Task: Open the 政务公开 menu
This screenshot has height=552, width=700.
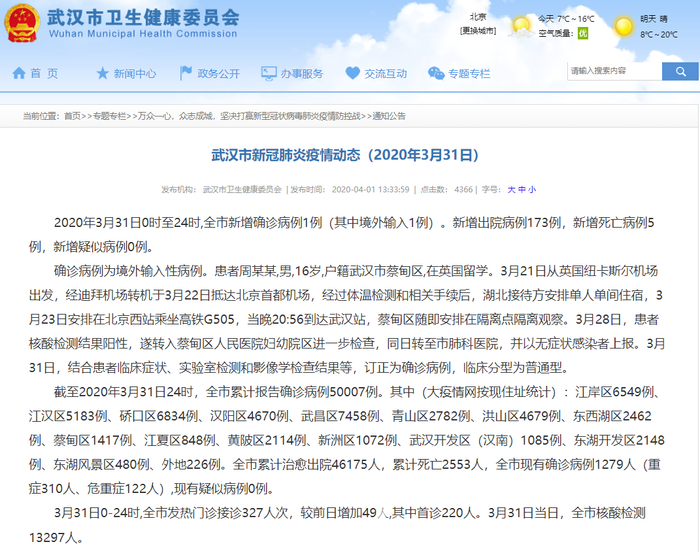Action: pos(218,74)
